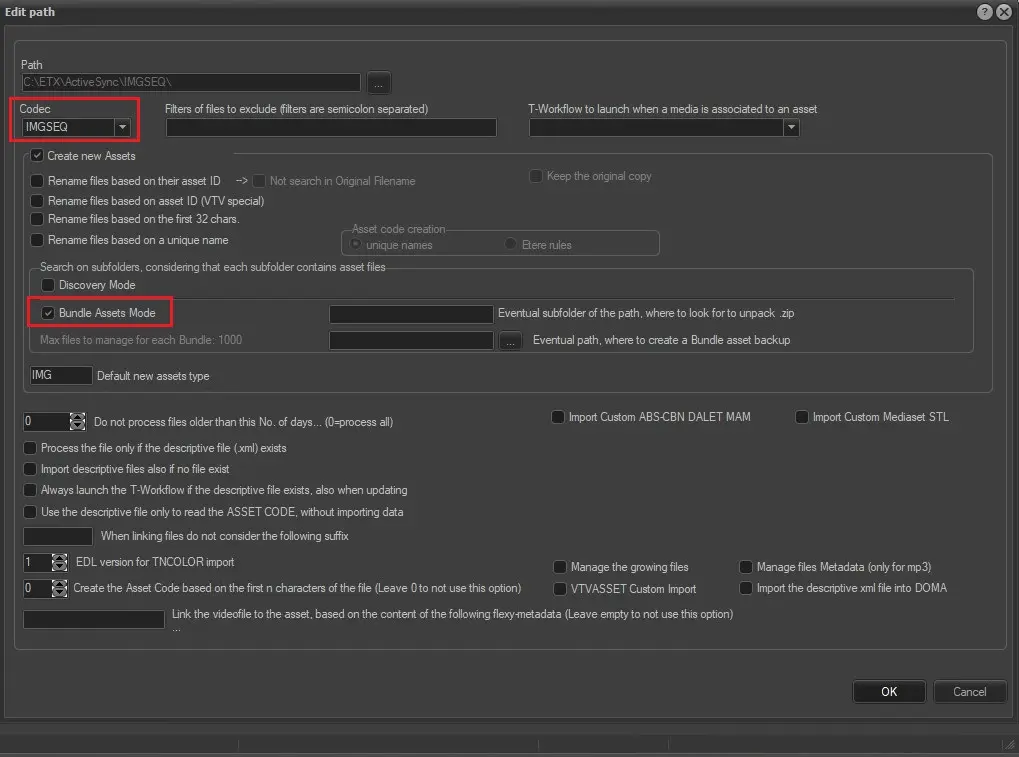Enable Rename files based on a unique name

37,240
